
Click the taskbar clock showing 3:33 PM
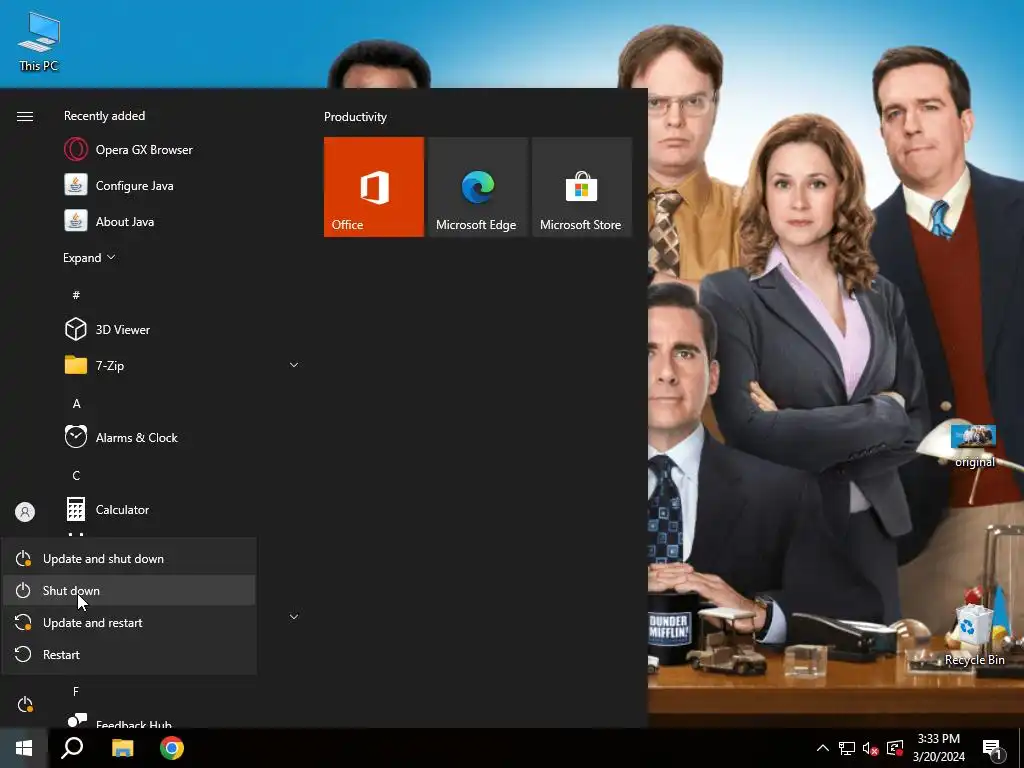938,748
